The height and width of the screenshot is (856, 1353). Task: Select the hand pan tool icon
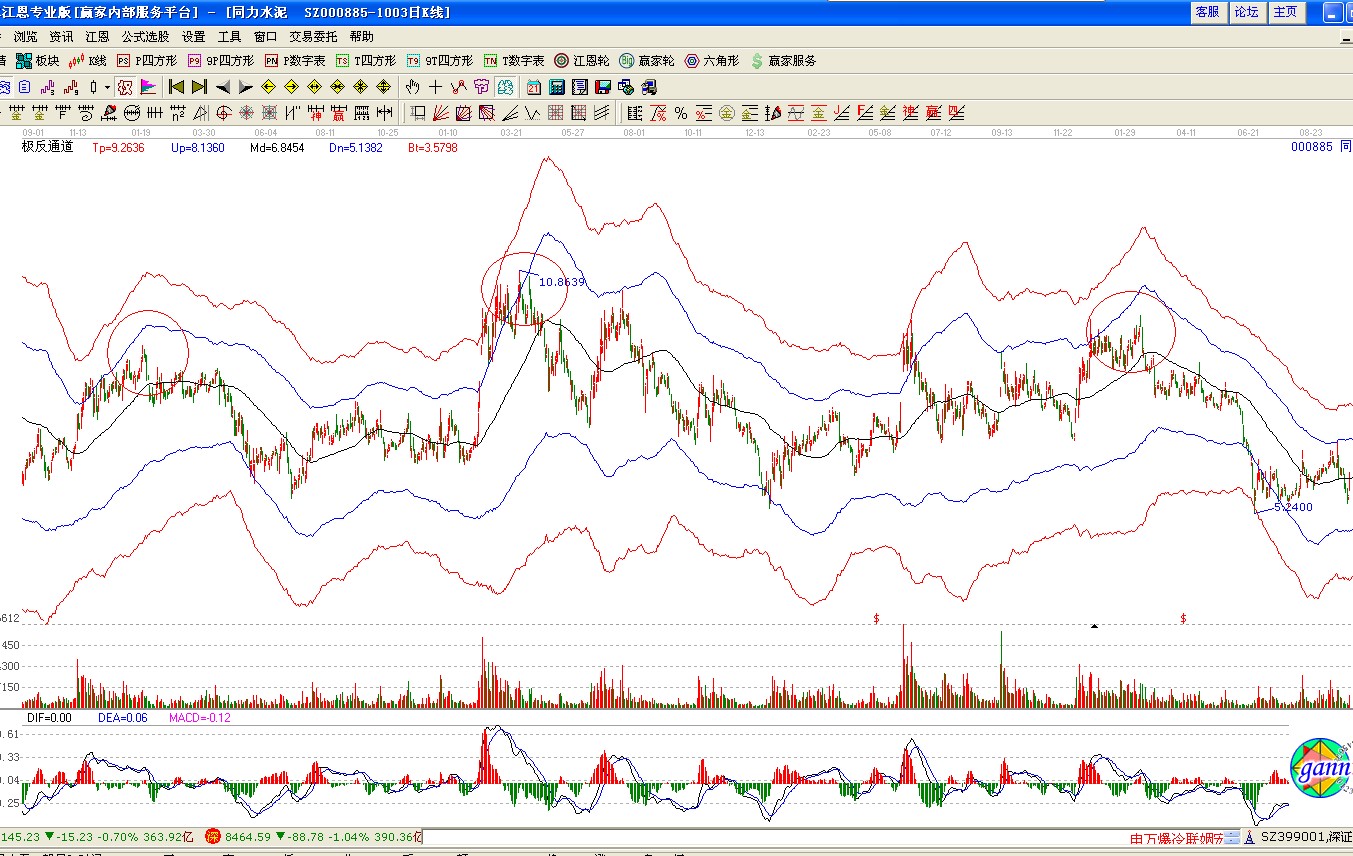coord(413,87)
